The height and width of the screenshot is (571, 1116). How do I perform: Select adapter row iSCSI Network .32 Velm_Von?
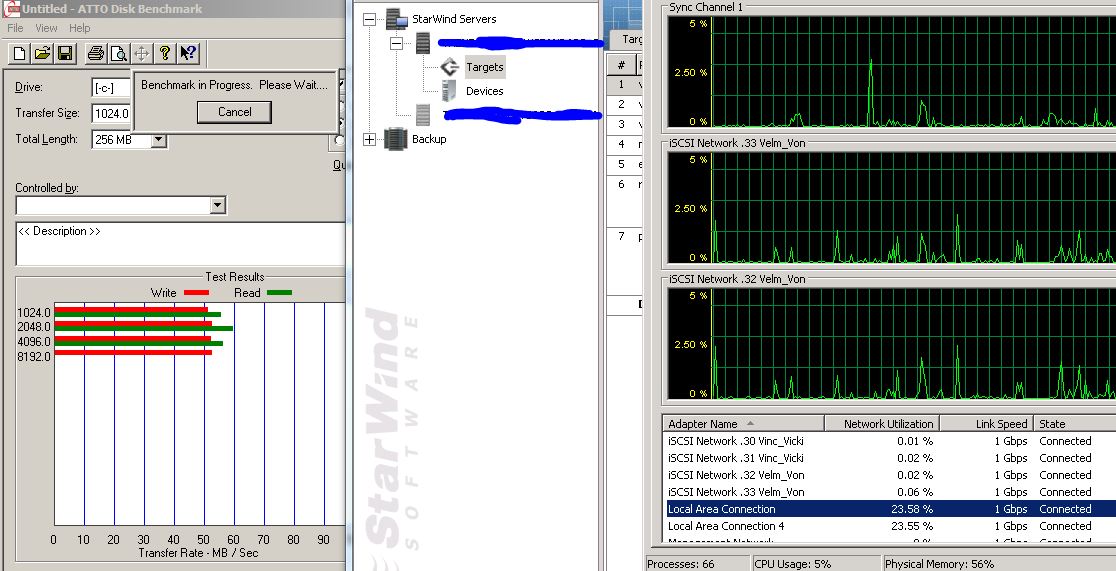click(x=889, y=475)
